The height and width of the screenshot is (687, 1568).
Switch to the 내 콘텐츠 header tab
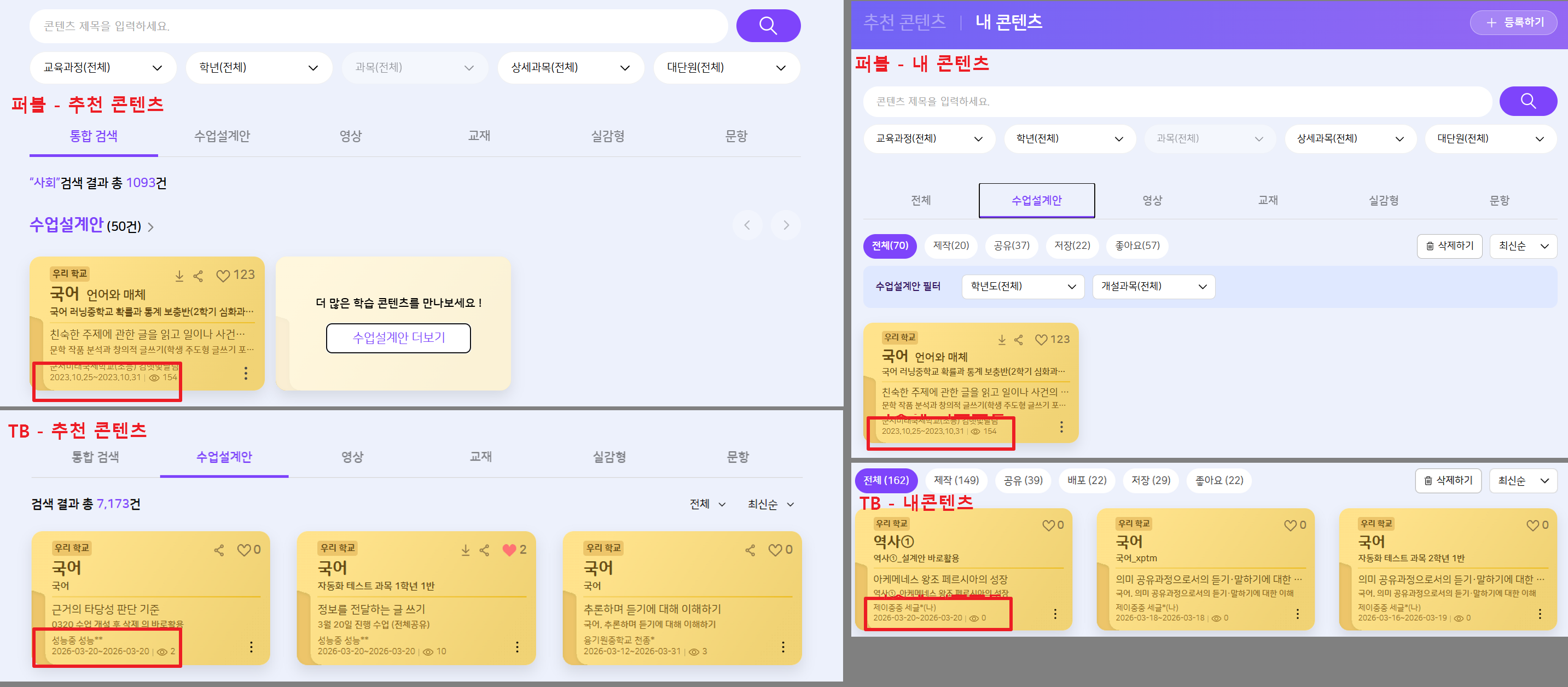pyautogui.click(x=1009, y=22)
